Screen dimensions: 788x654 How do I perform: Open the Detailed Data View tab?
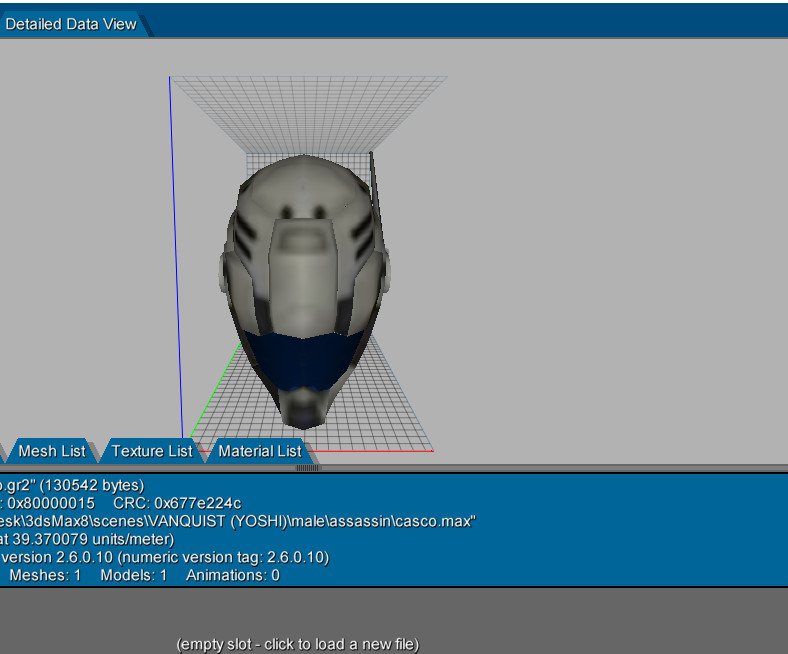(x=71, y=24)
